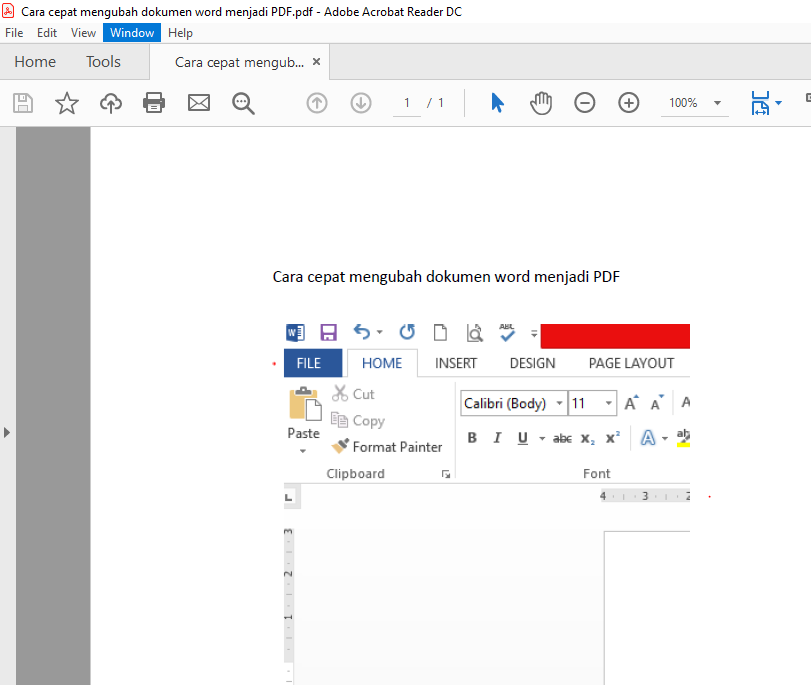Zoom out with the minus icon
The image size is (811, 685).
(x=584, y=103)
